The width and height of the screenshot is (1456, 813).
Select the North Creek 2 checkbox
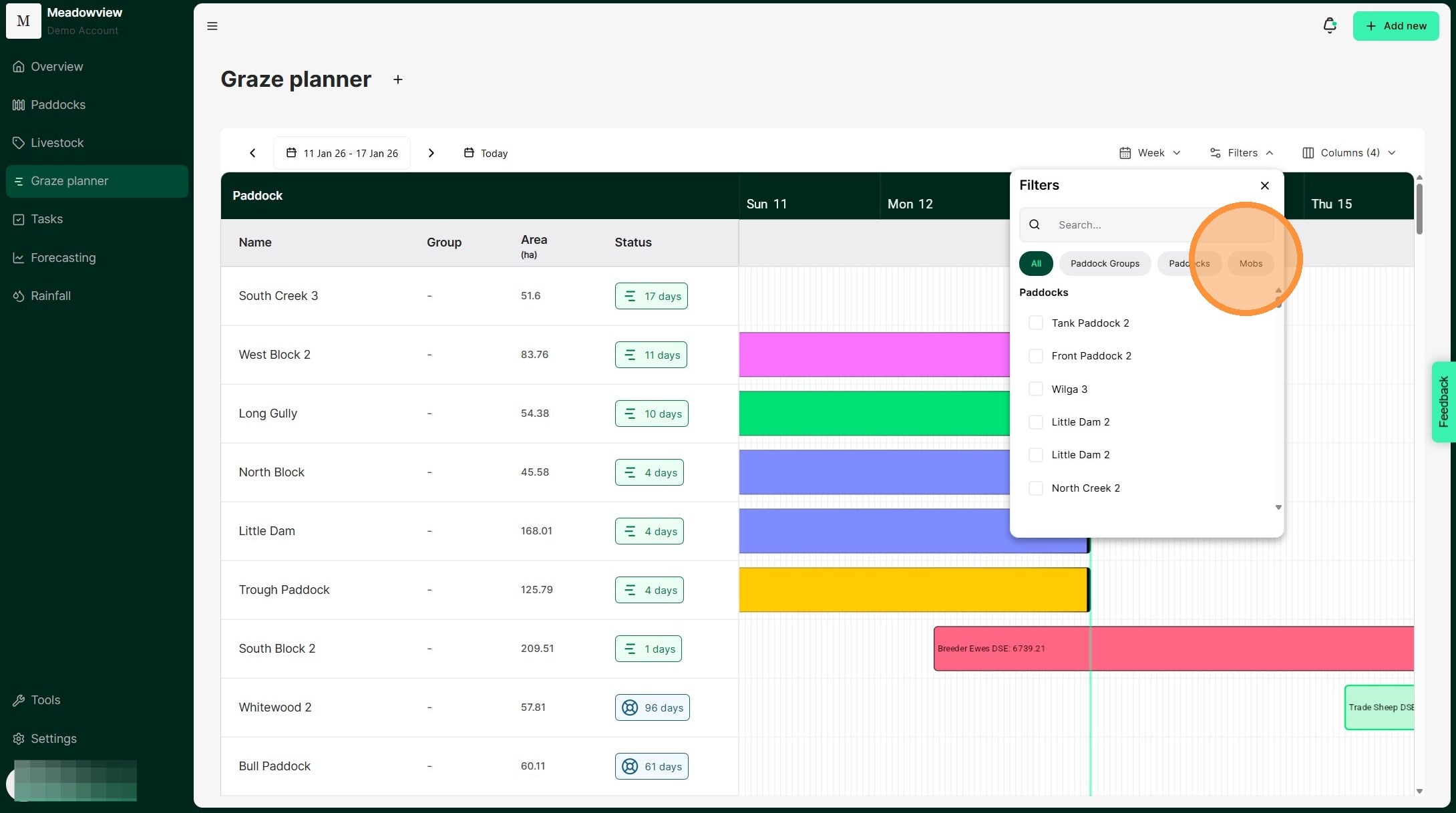[1035, 488]
